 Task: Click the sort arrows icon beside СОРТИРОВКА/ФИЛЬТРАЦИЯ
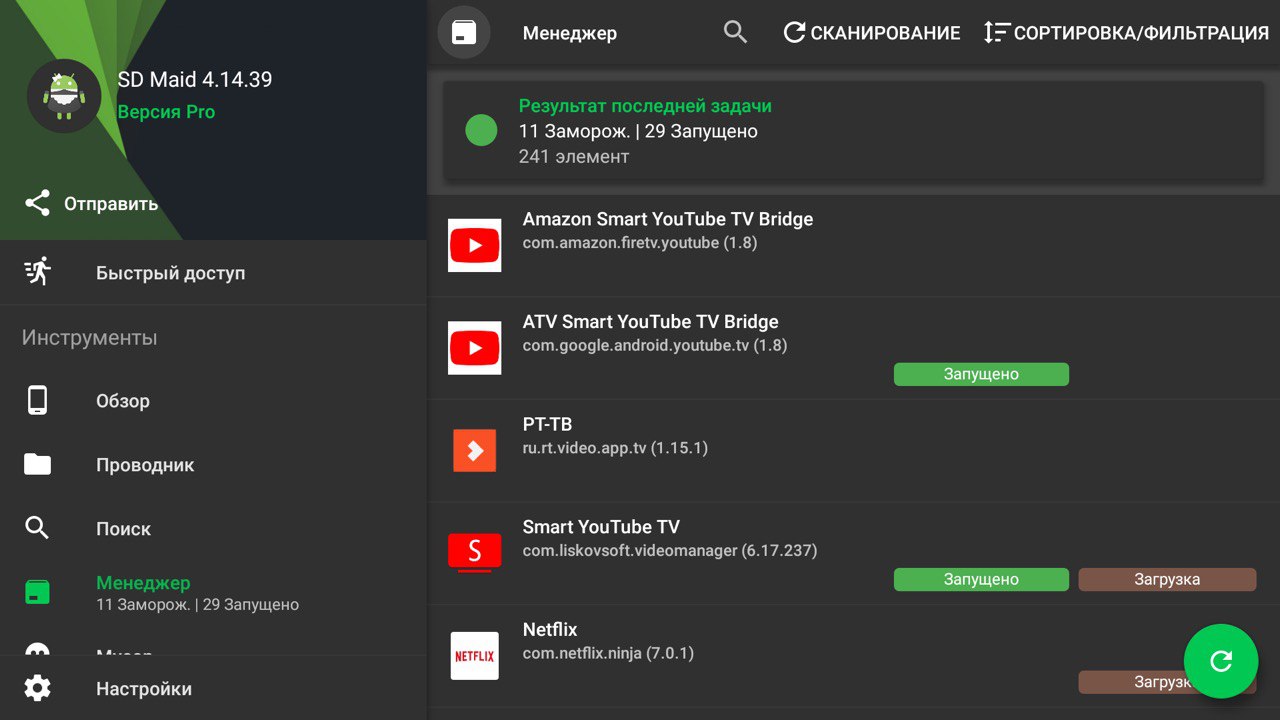pos(995,33)
